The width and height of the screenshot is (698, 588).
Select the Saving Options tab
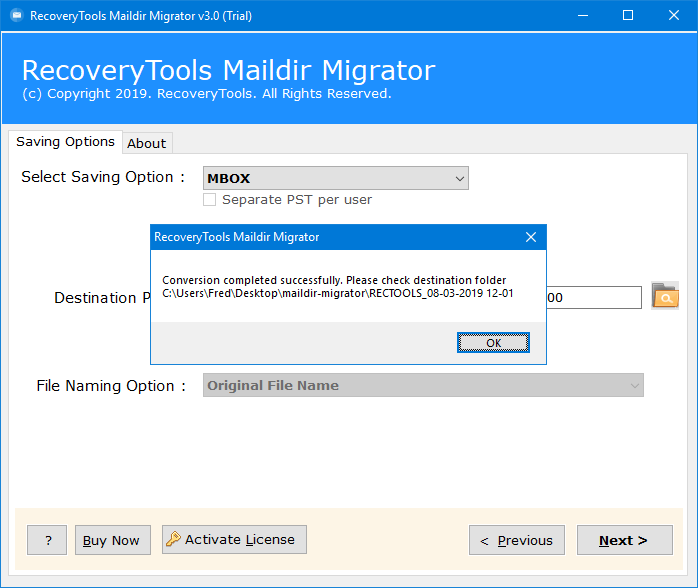click(x=65, y=142)
